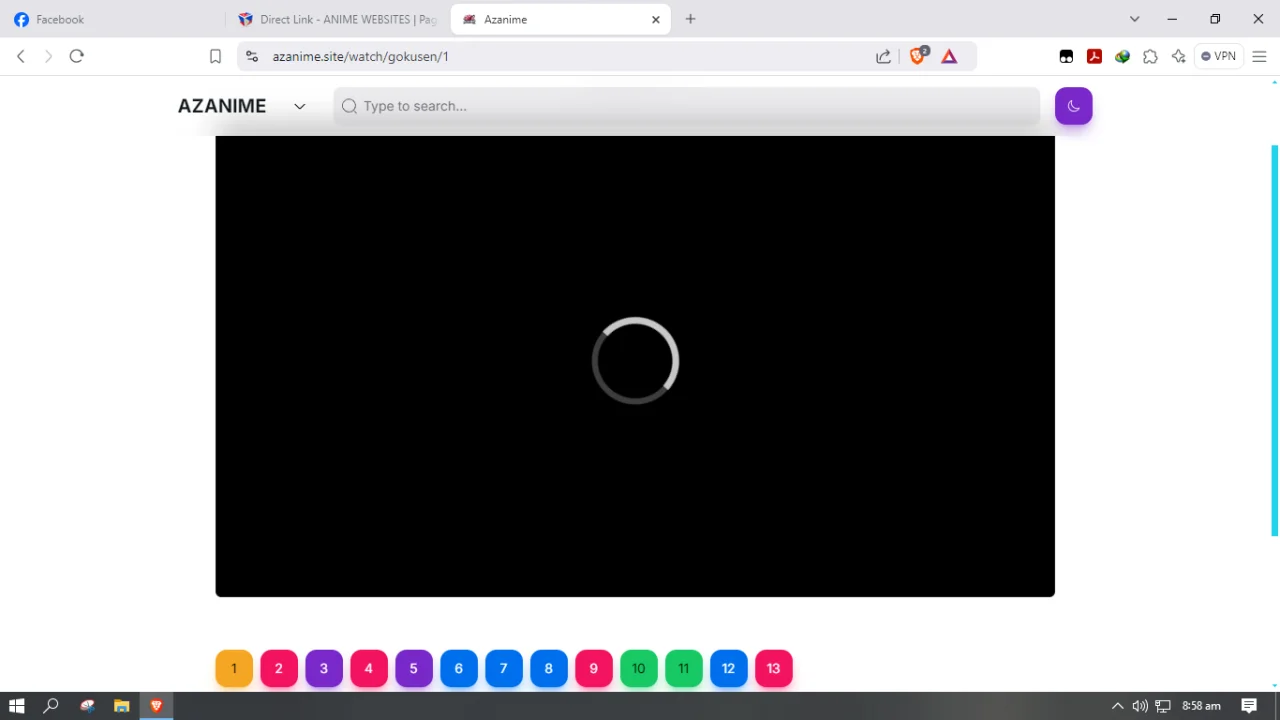Screen dimensions: 1280x720
Task: Open the 8:58 am clock
Action: [1201, 706]
